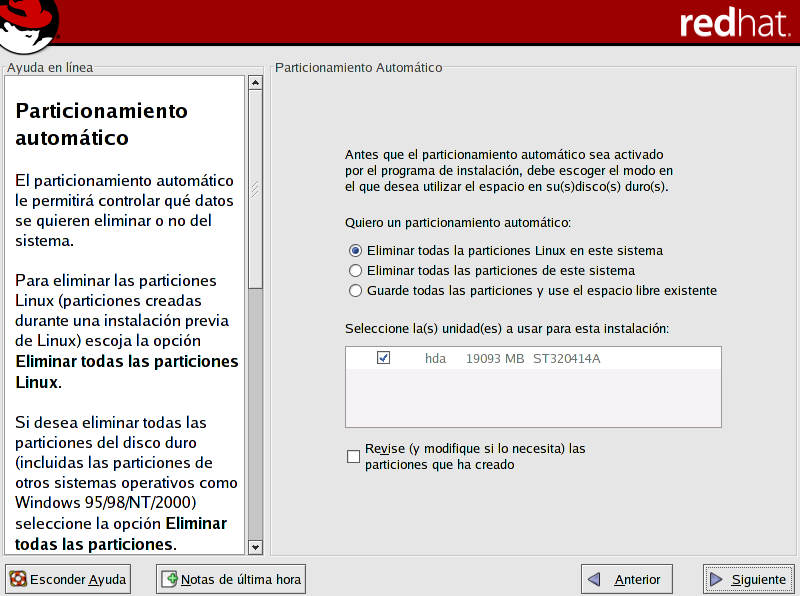Click the help panel scroll up arrow
800x596 pixels.
(x=255, y=83)
